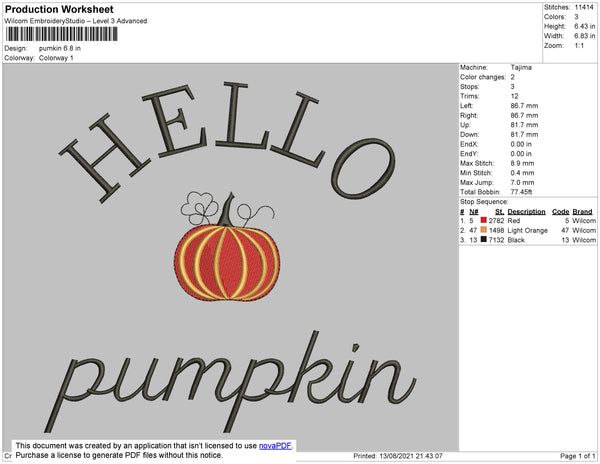Image resolution: width=600 pixels, height=464 pixels.
Task: Click stitch count 1498 in the Light Orange row
Action: 496,230
